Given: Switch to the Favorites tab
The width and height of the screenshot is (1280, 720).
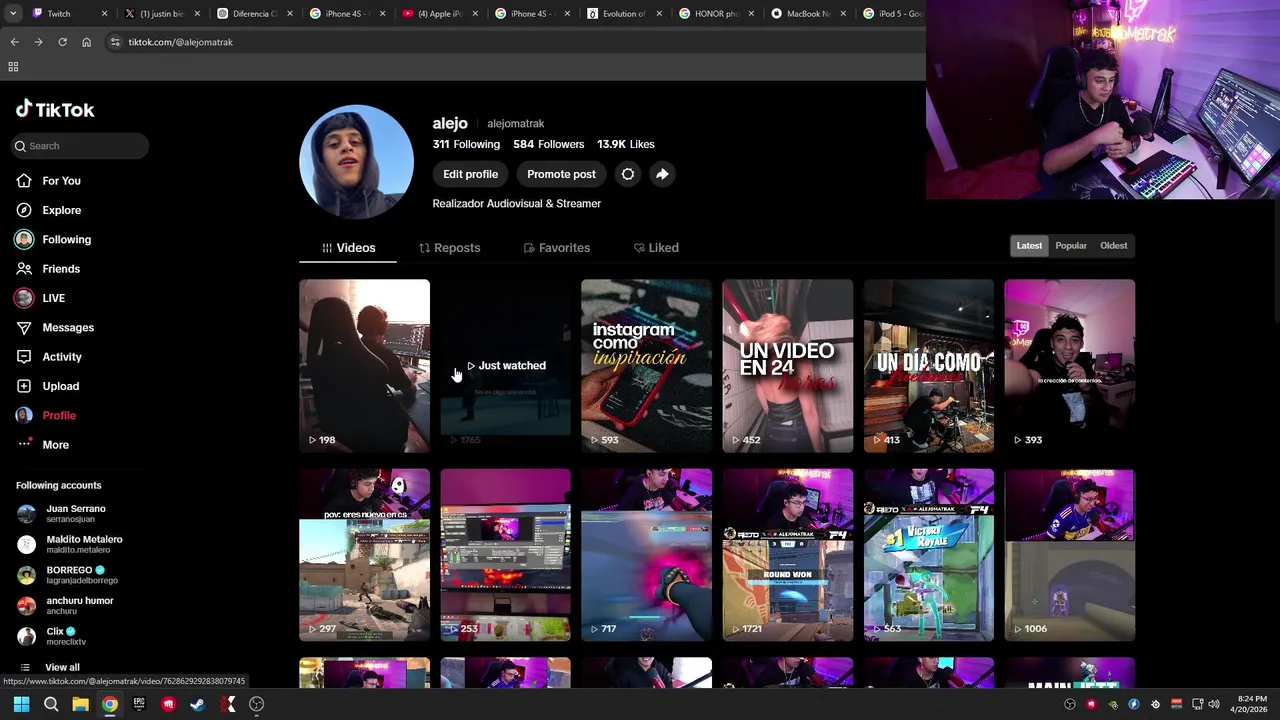Looking at the screenshot, I should tap(557, 248).
